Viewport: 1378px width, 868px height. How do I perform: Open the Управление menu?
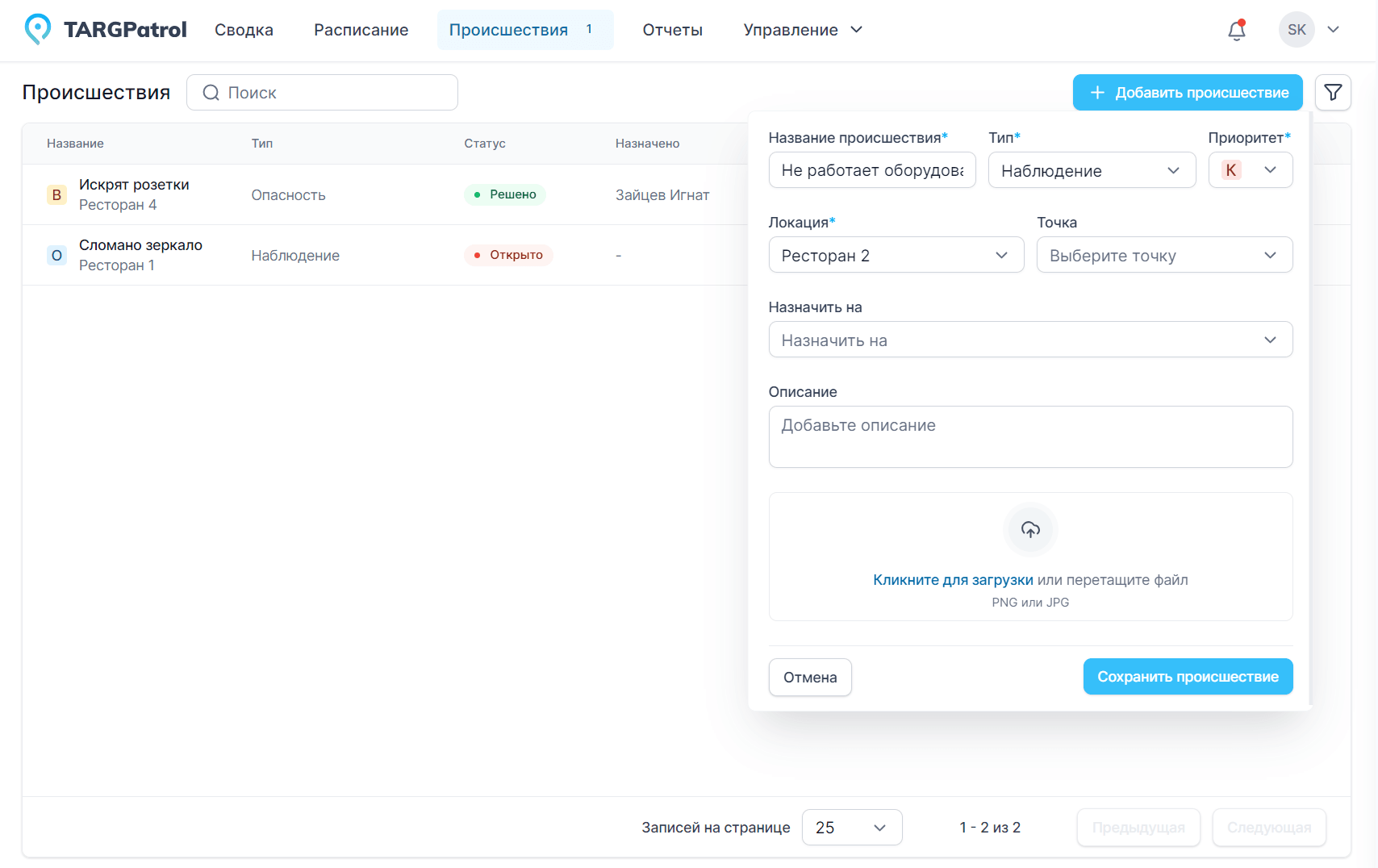point(802,30)
